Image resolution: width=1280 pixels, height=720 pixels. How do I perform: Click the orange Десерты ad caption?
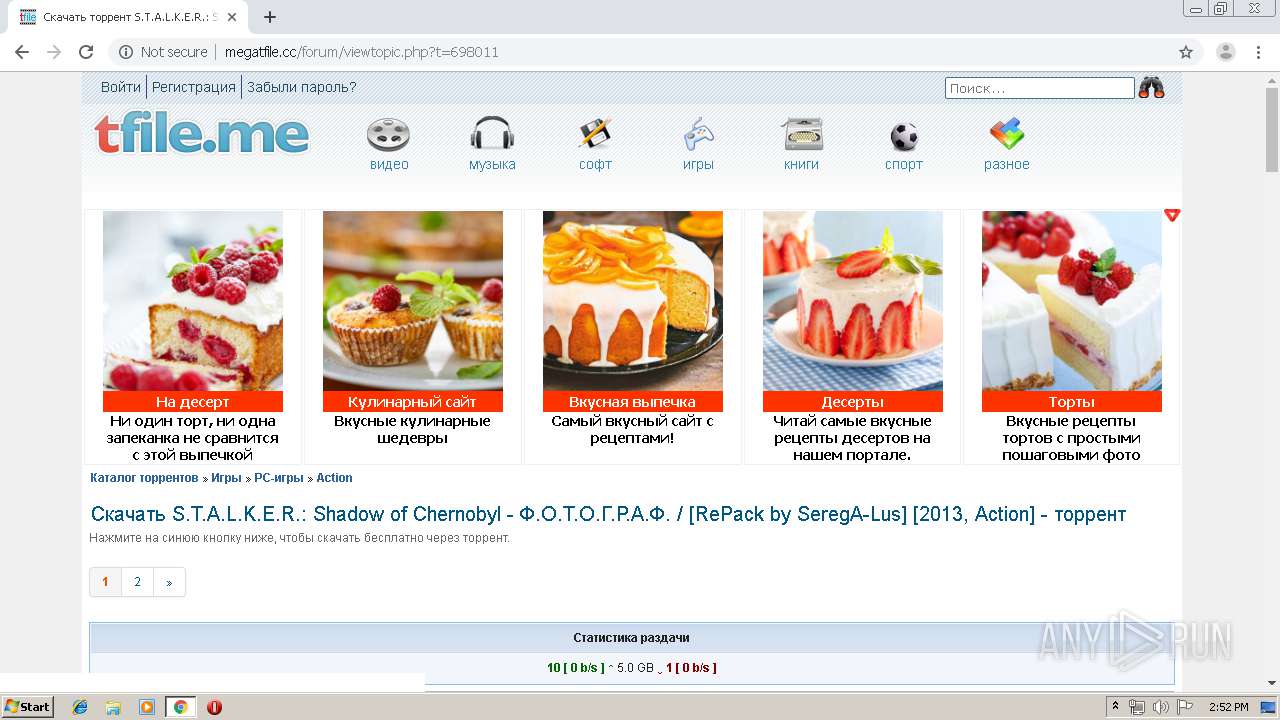(x=853, y=402)
